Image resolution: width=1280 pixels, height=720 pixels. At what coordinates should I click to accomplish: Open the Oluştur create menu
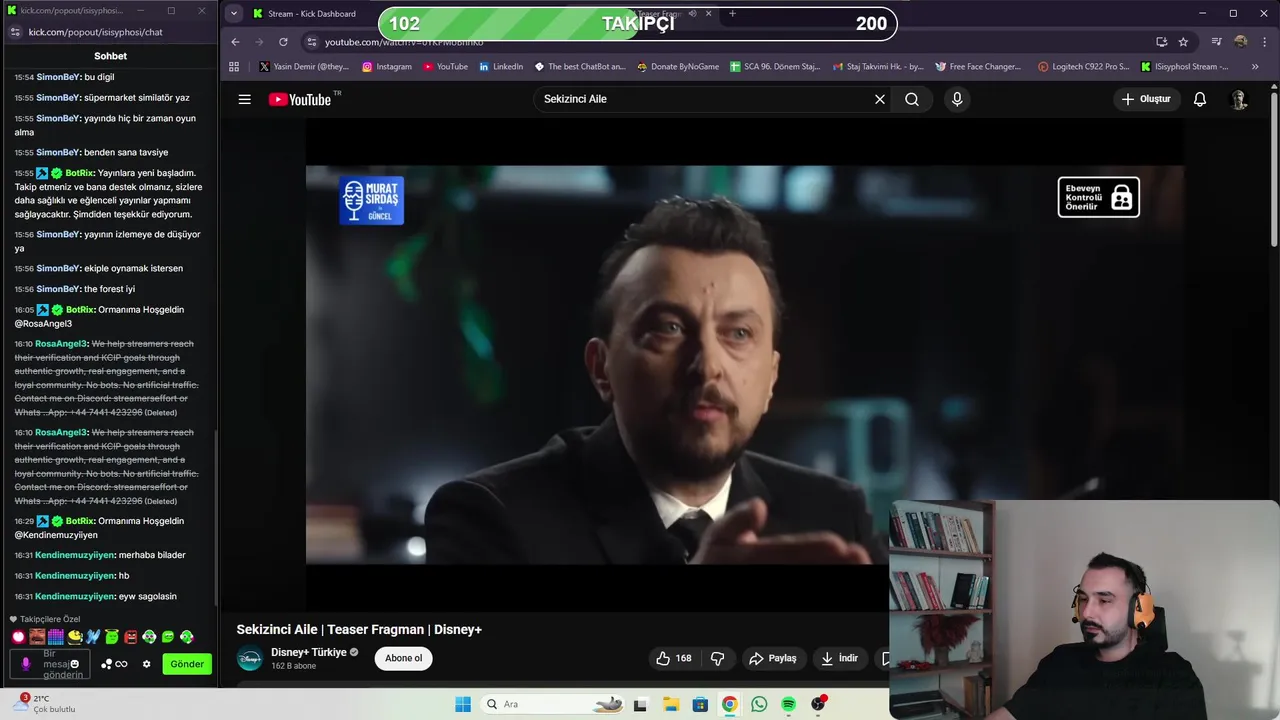tap(1146, 99)
